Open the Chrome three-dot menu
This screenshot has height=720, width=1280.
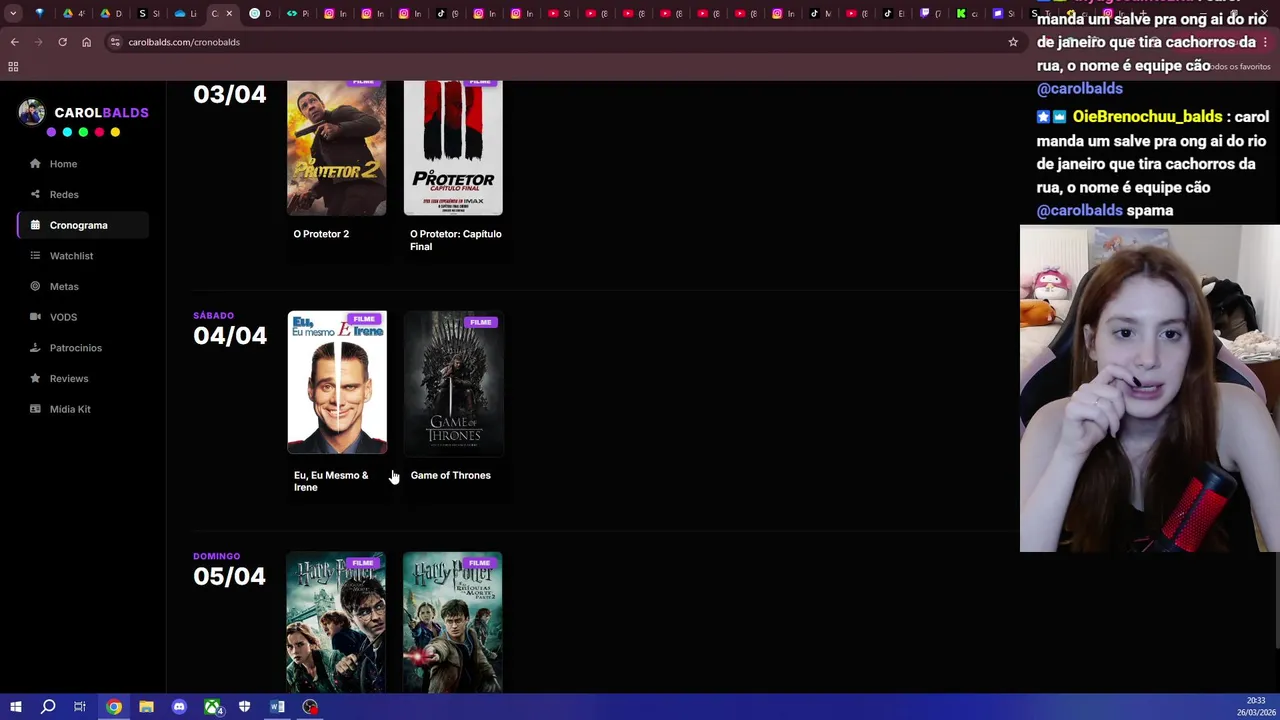(x=1265, y=42)
